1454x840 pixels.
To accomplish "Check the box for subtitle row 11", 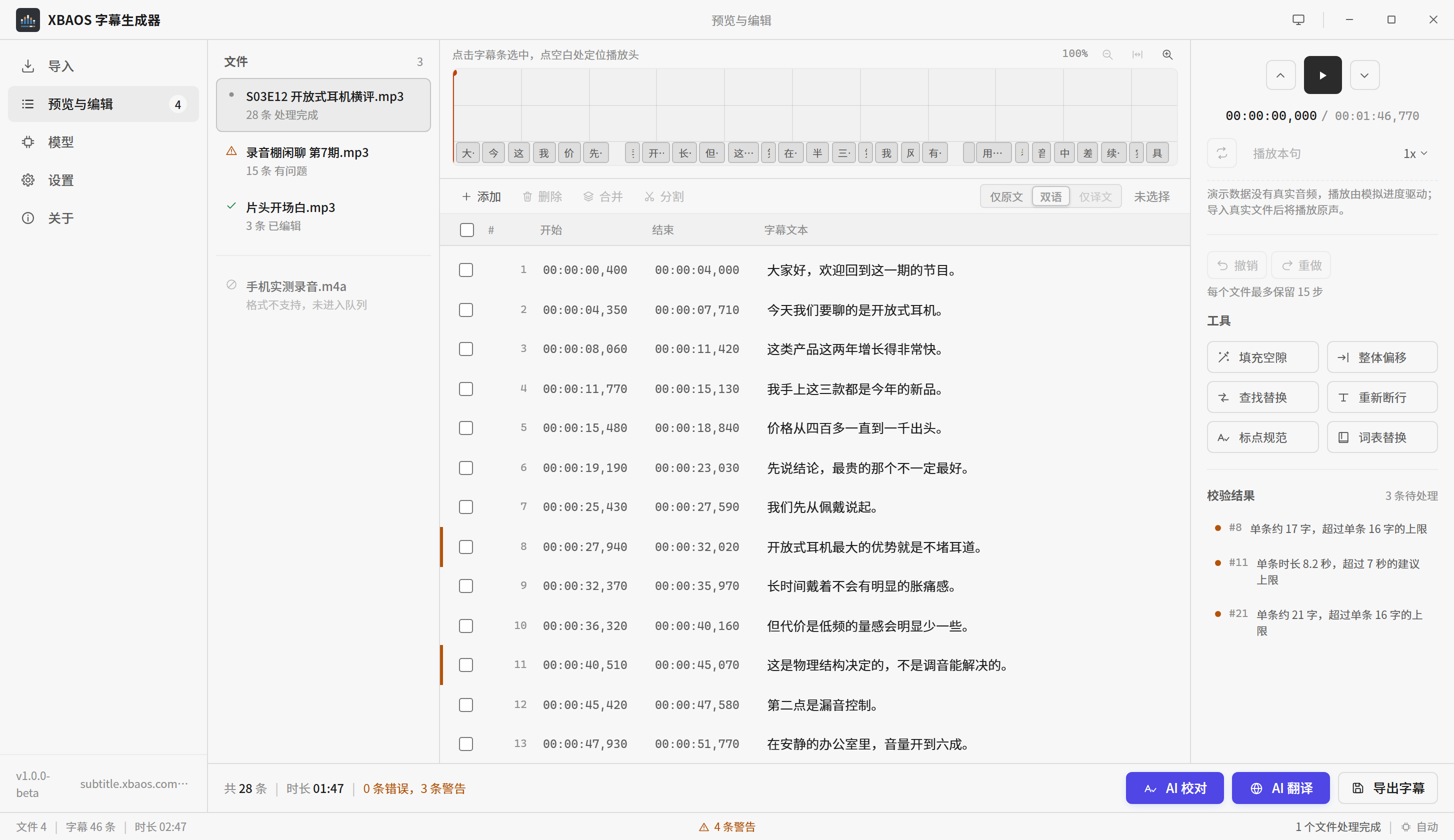I will 466,665.
